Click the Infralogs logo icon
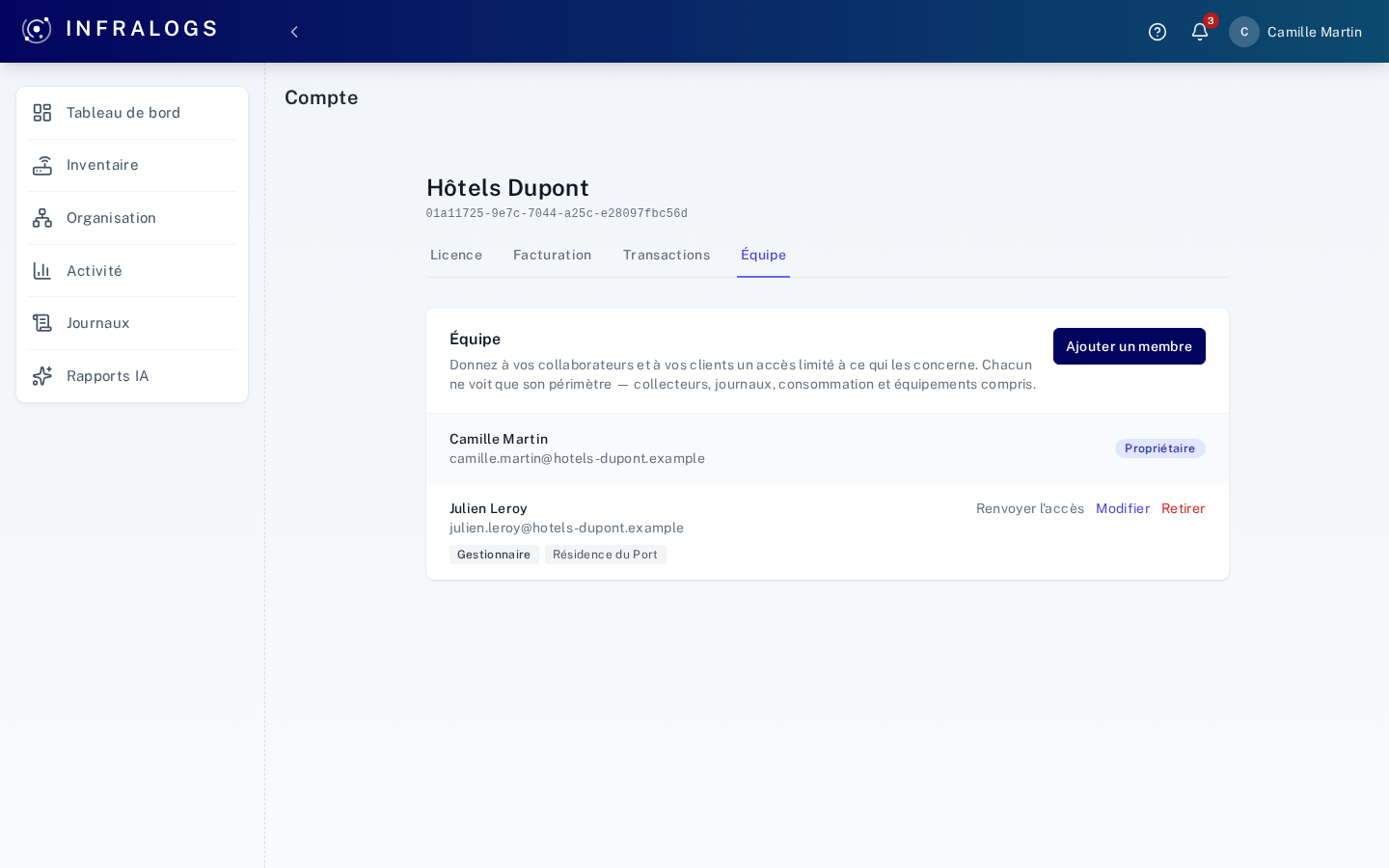 click(37, 30)
